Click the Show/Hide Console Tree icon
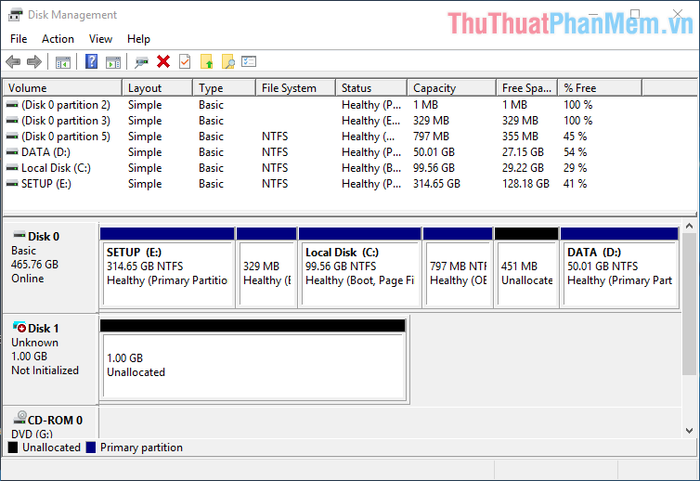This screenshot has height=481, width=700. (63, 62)
